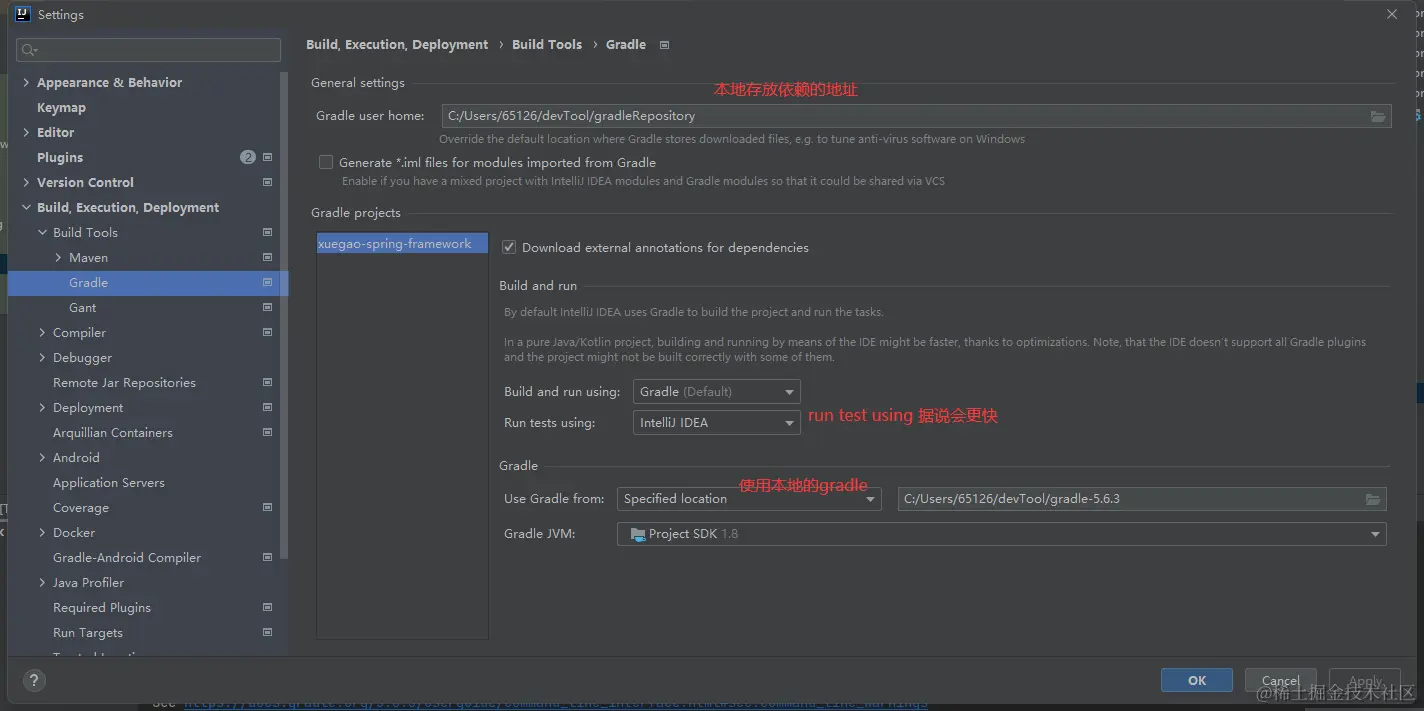Viewport: 1424px width, 711px height.
Task: Expand the Debugger node
Action: [42, 357]
